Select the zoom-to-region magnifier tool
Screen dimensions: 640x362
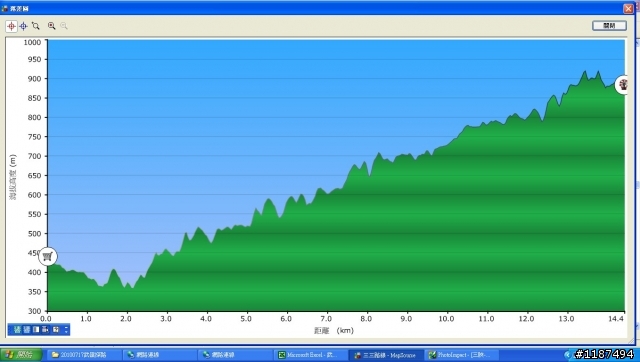pyautogui.click(x=36, y=26)
